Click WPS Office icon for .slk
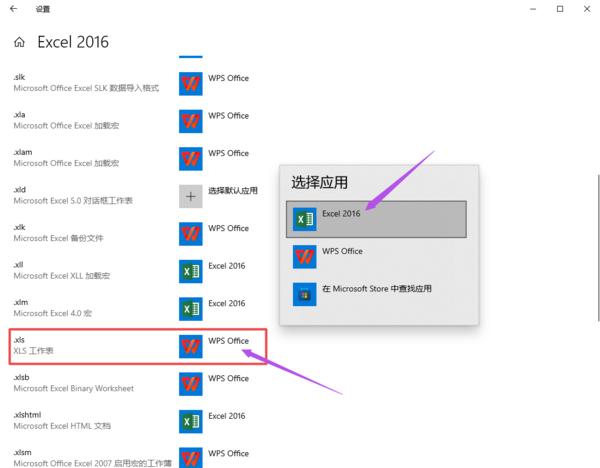The height and width of the screenshot is (468, 600). pyautogui.click(x=191, y=83)
